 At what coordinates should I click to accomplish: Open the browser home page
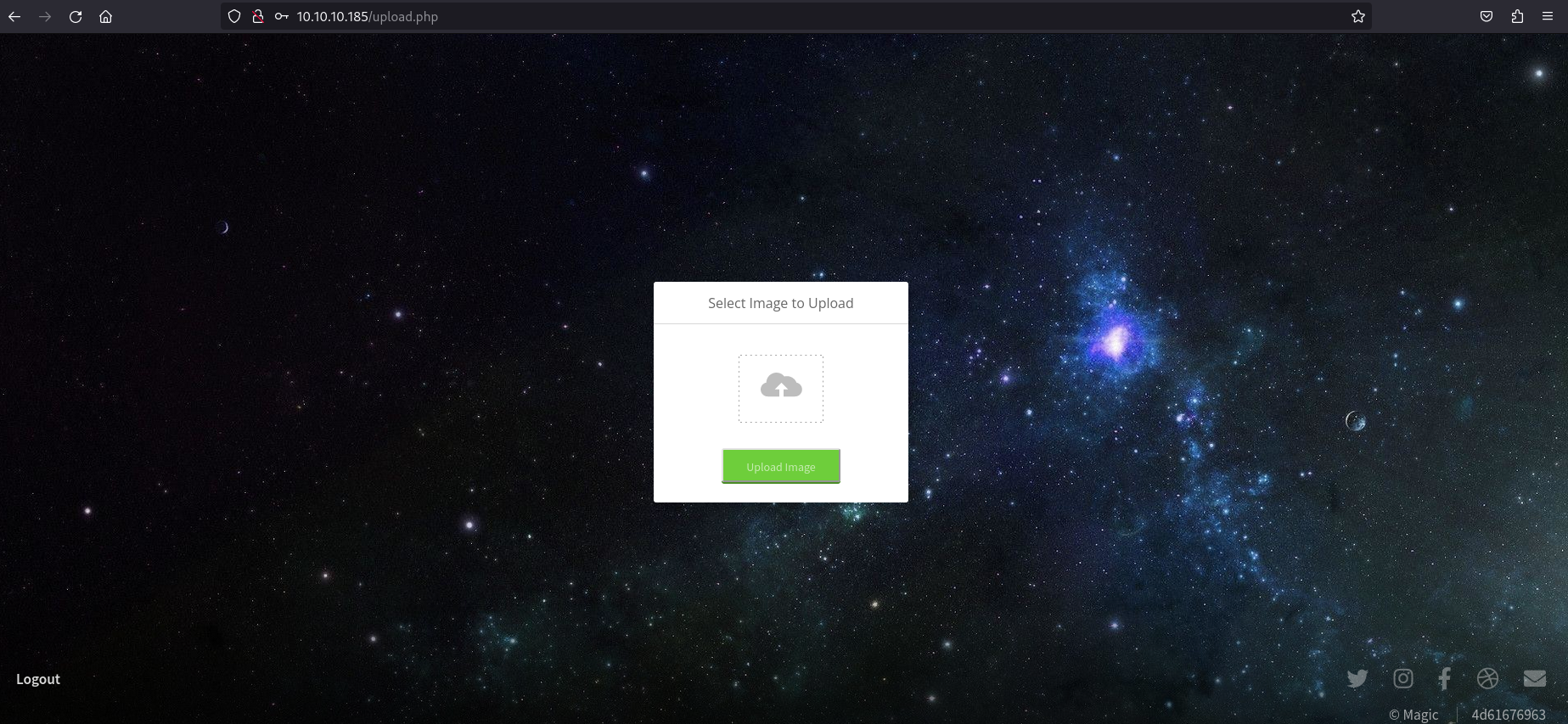105,16
